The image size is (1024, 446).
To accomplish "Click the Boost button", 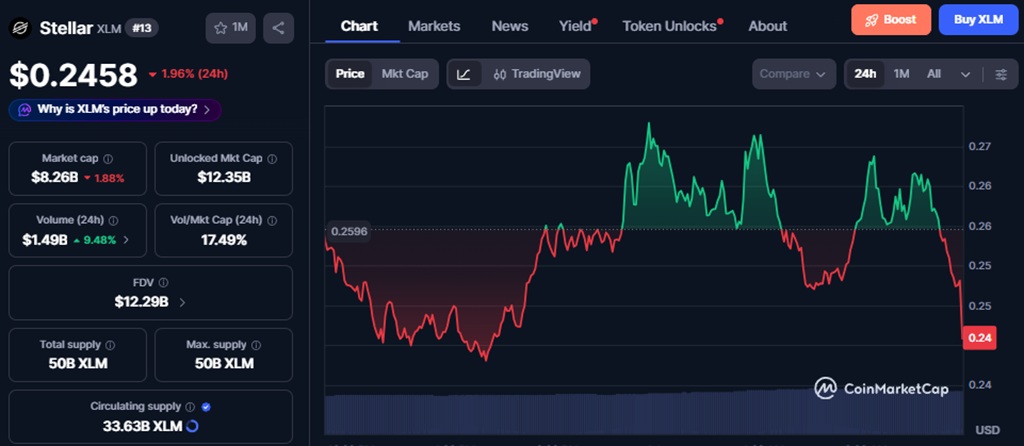I will pos(891,20).
